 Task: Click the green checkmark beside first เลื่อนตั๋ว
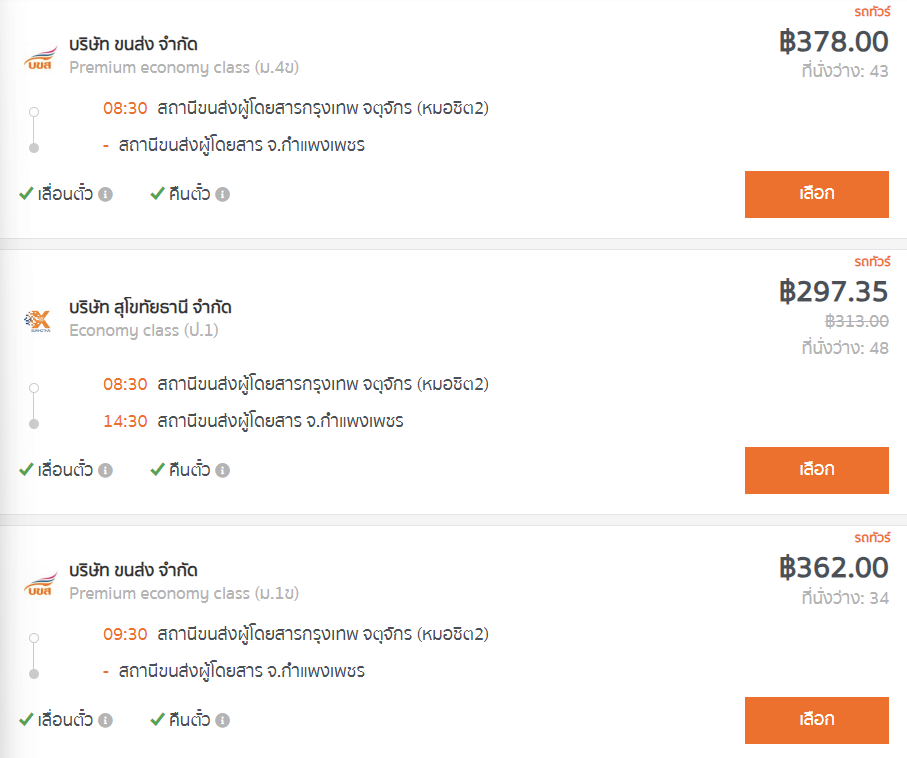(x=26, y=193)
